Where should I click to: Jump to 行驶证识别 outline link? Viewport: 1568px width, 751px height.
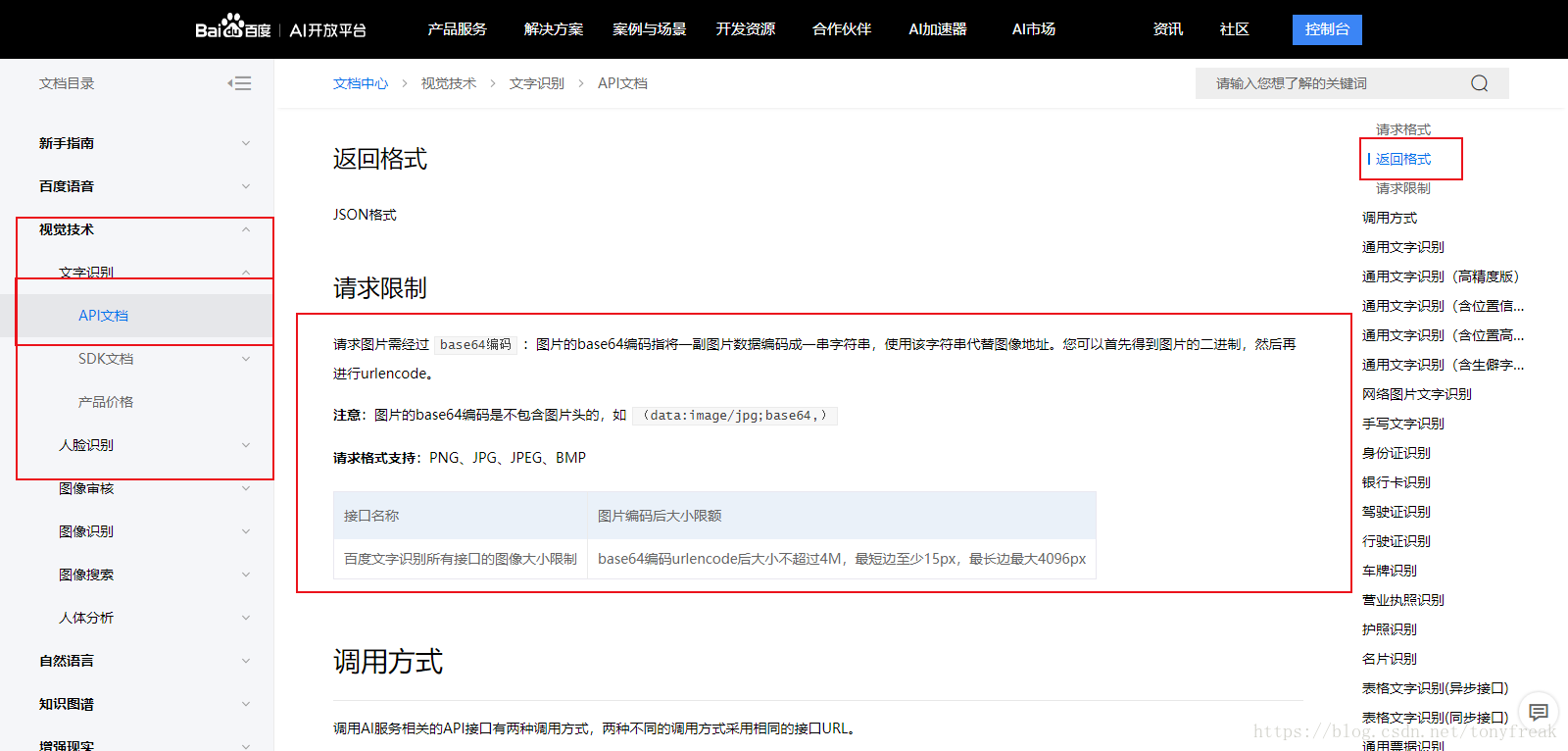(x=1396, y=541)
